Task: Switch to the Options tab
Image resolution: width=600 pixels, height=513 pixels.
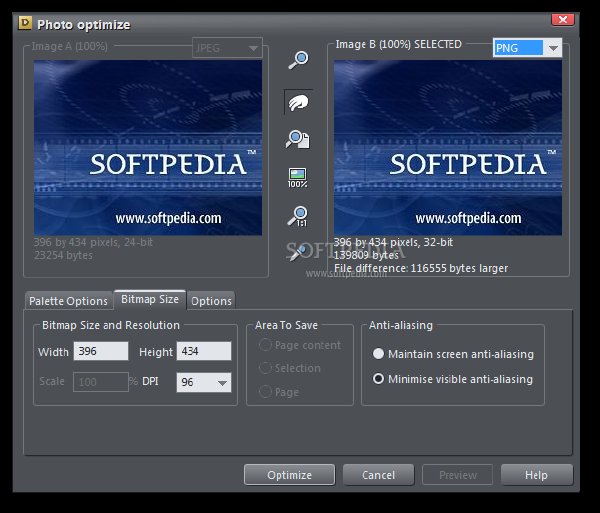Action: point(211,301)
